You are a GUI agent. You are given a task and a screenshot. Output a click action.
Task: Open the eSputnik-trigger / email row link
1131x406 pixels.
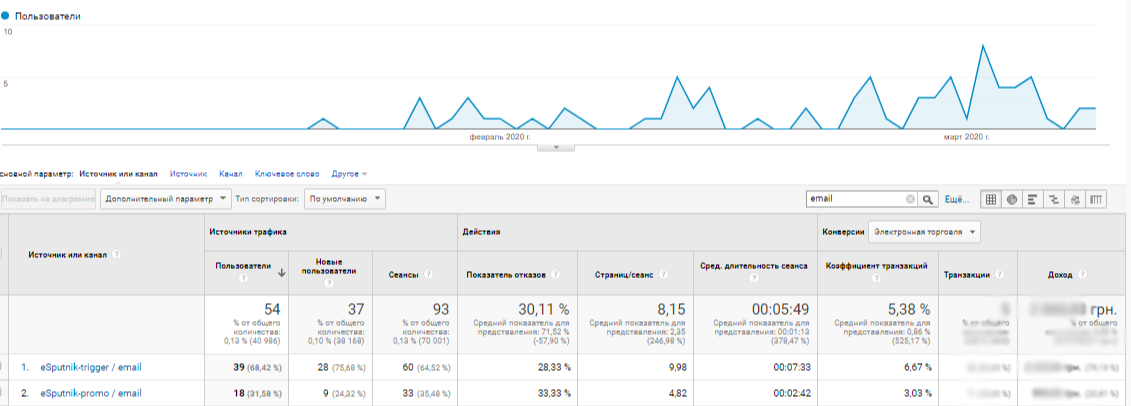(93, 367)
